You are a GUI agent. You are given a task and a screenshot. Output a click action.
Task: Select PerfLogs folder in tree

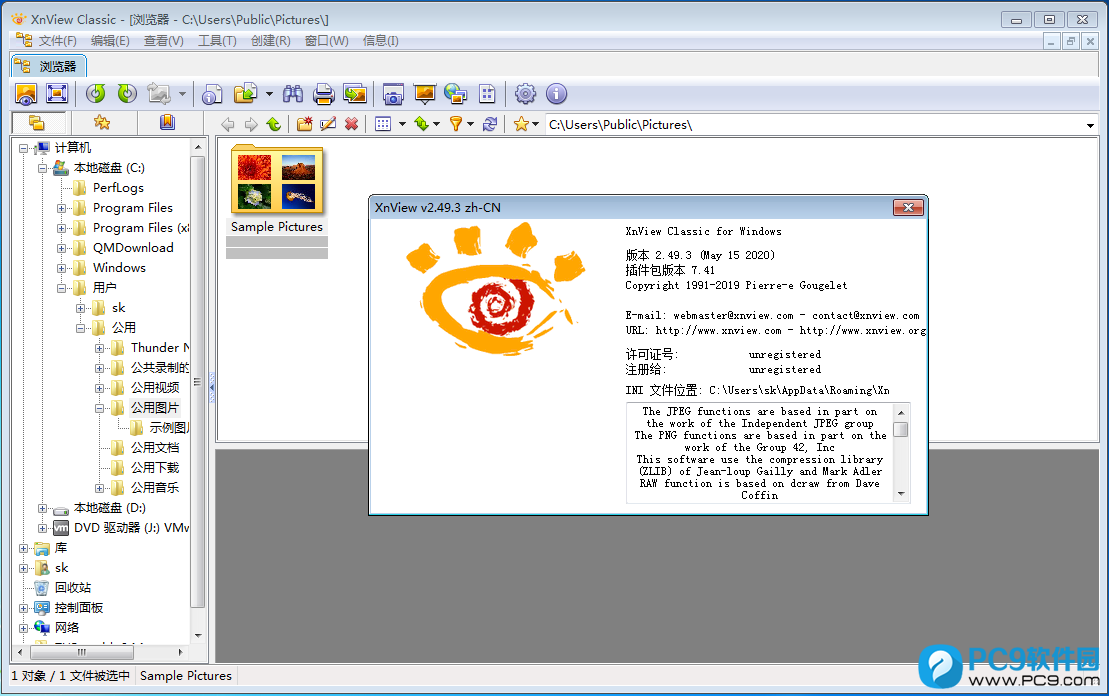tap(118, 188)
